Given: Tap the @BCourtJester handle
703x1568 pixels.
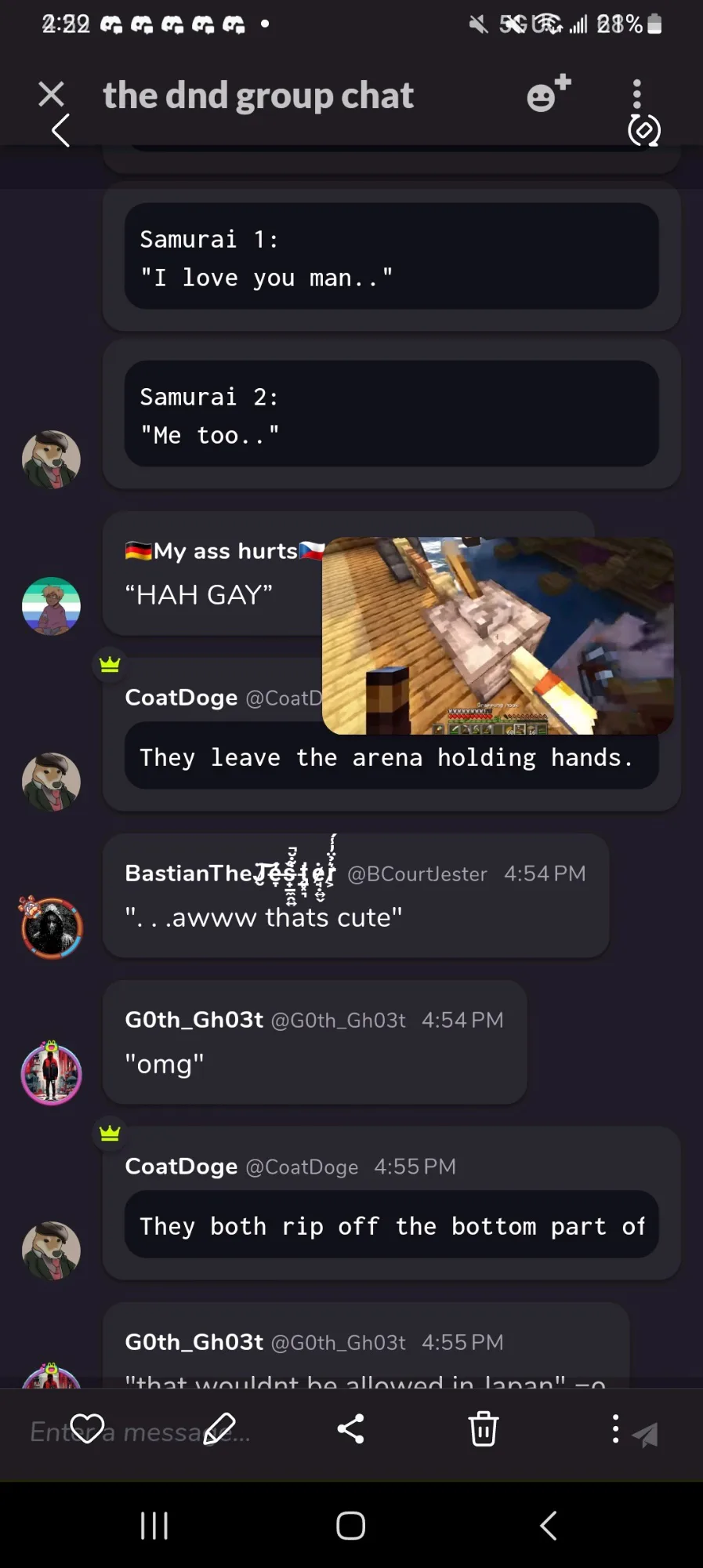Looking at the screenshot, I should click(417, 873).
